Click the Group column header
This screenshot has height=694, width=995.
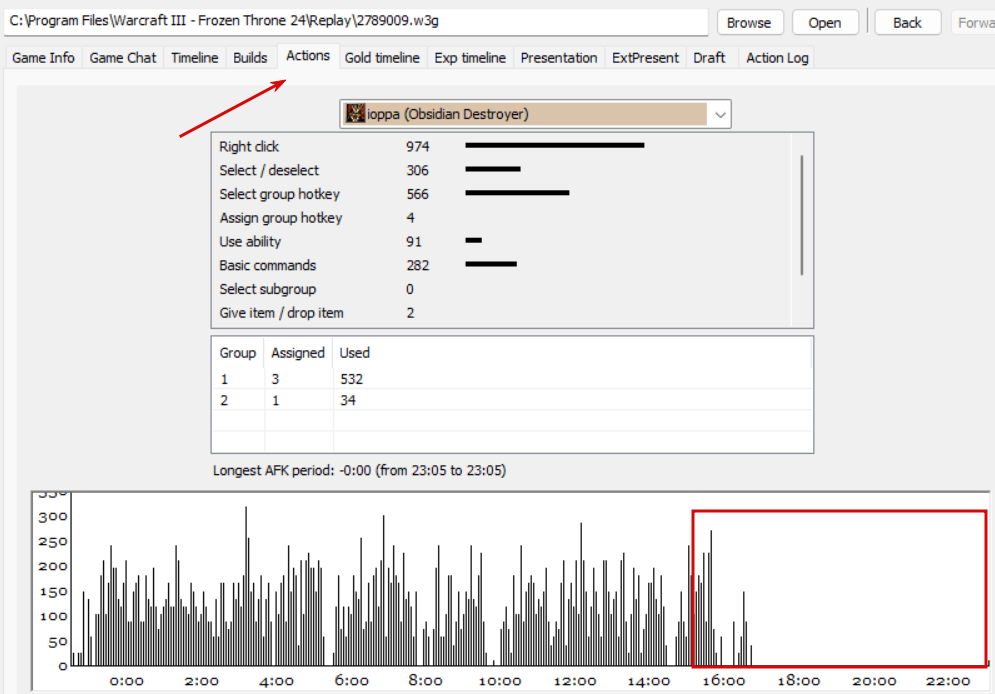point(237,353)
